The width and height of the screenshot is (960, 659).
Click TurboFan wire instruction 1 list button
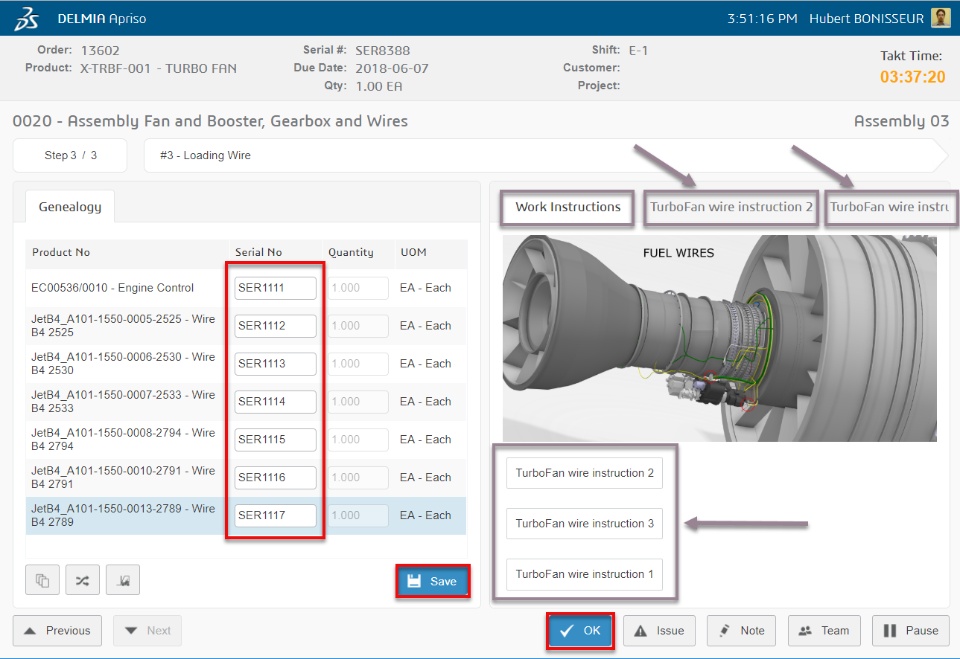click(585, 574)
